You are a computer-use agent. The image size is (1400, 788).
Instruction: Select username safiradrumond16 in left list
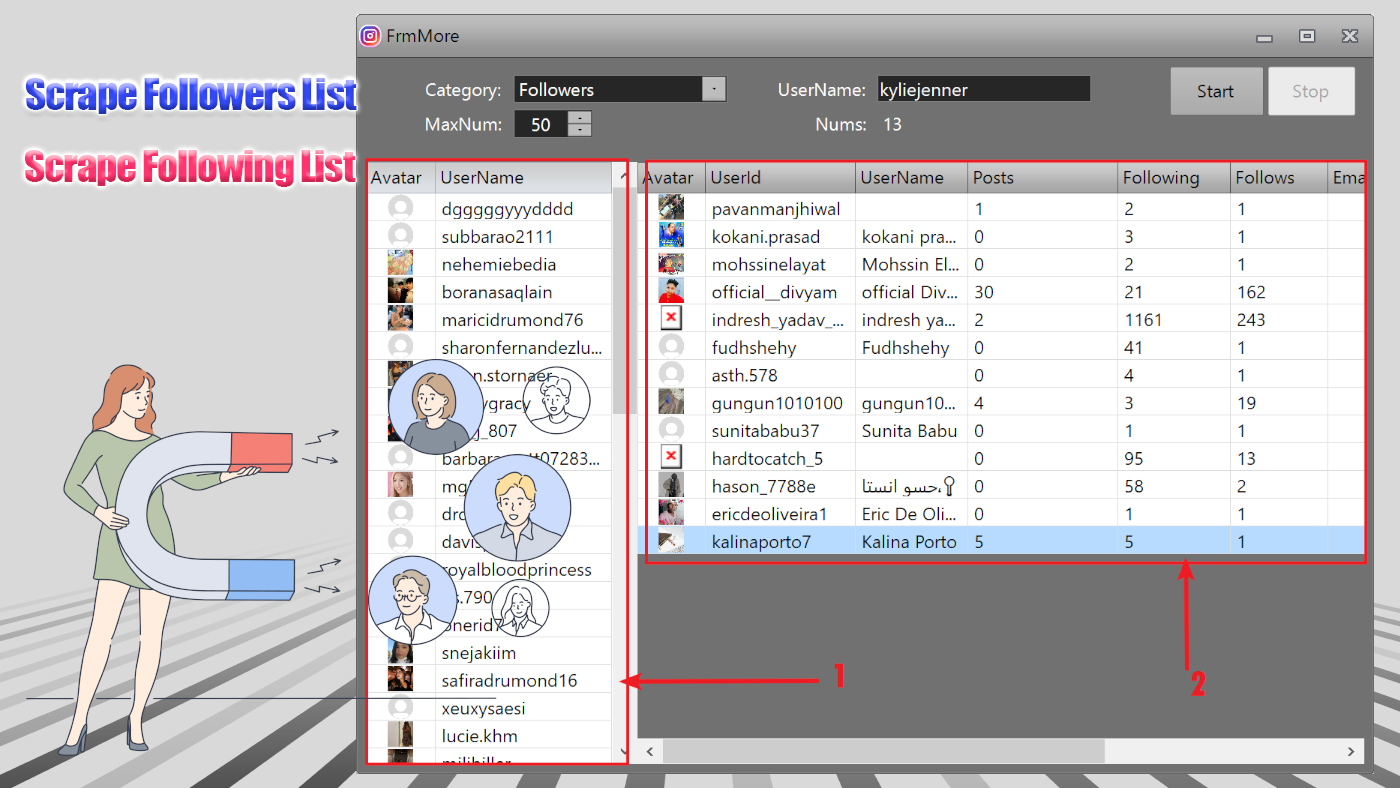click(x=509, y=681)
